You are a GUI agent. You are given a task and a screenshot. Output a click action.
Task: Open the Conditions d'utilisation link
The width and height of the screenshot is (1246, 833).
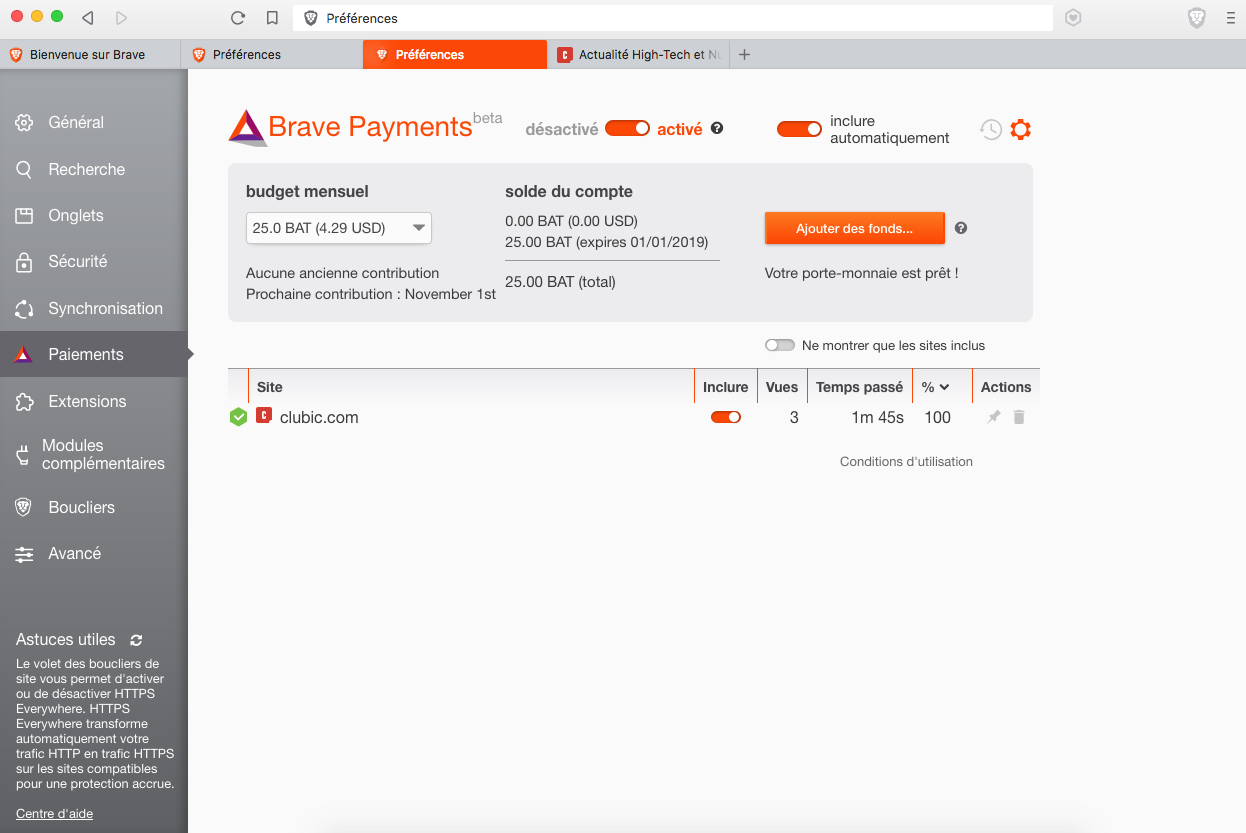tap(906, 462)
